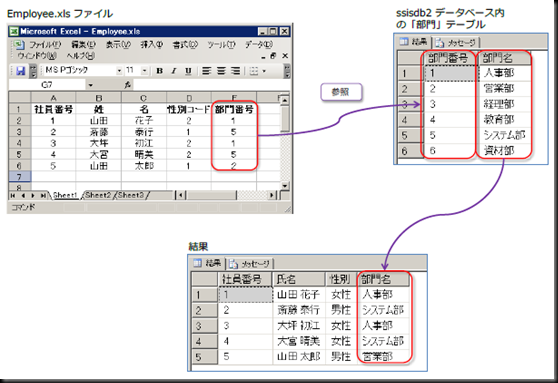This screenshot has height=383, width=558.
Task: Expand standard toolbar options next to Save icon
Action: pyautogui.click(x=33, y=71)
